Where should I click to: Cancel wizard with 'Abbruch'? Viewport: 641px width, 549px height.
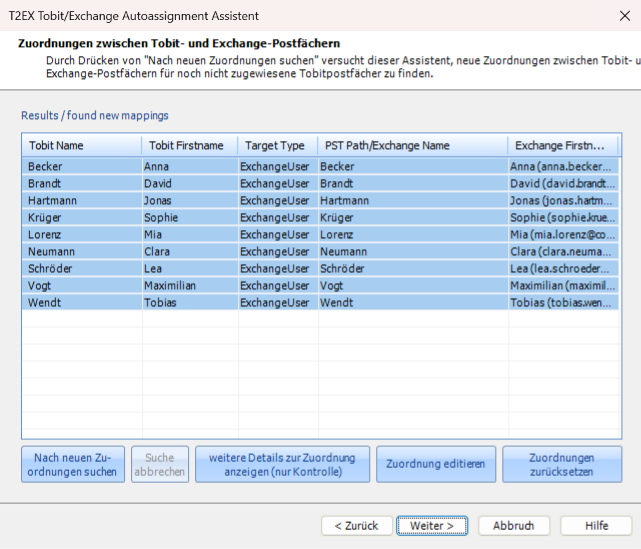click(513, 526)
